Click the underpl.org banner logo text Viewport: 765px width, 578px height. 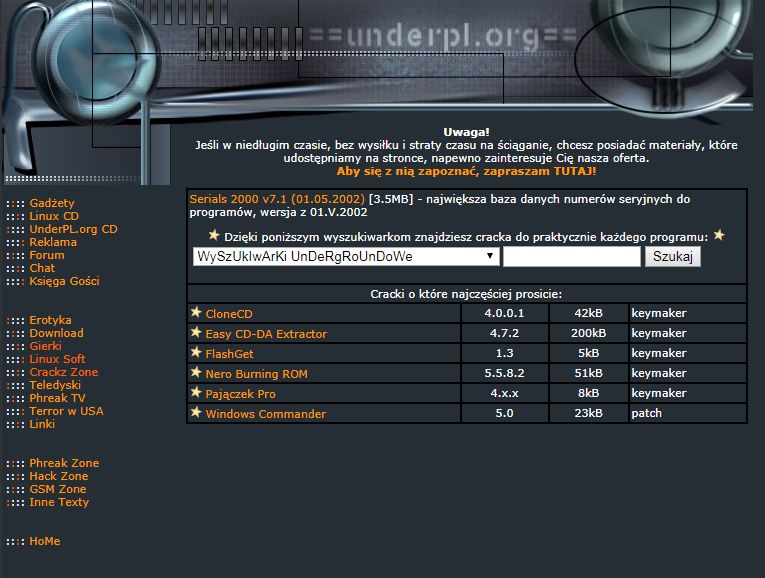point(443,36)
